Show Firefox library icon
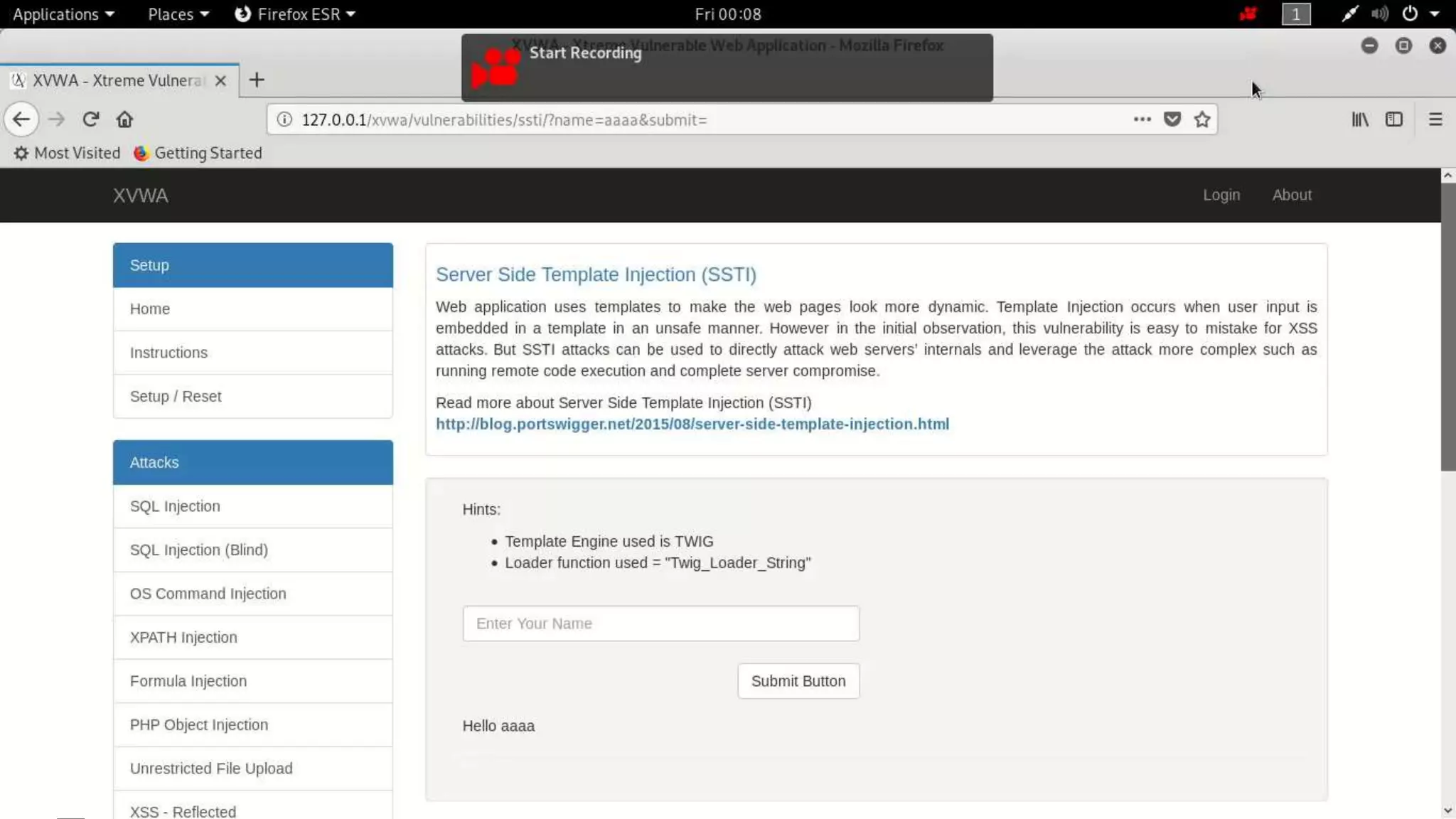Image resolution: width=1456 pixels, height=819 pixels. pyautogui.click(x=1359, y=119)
